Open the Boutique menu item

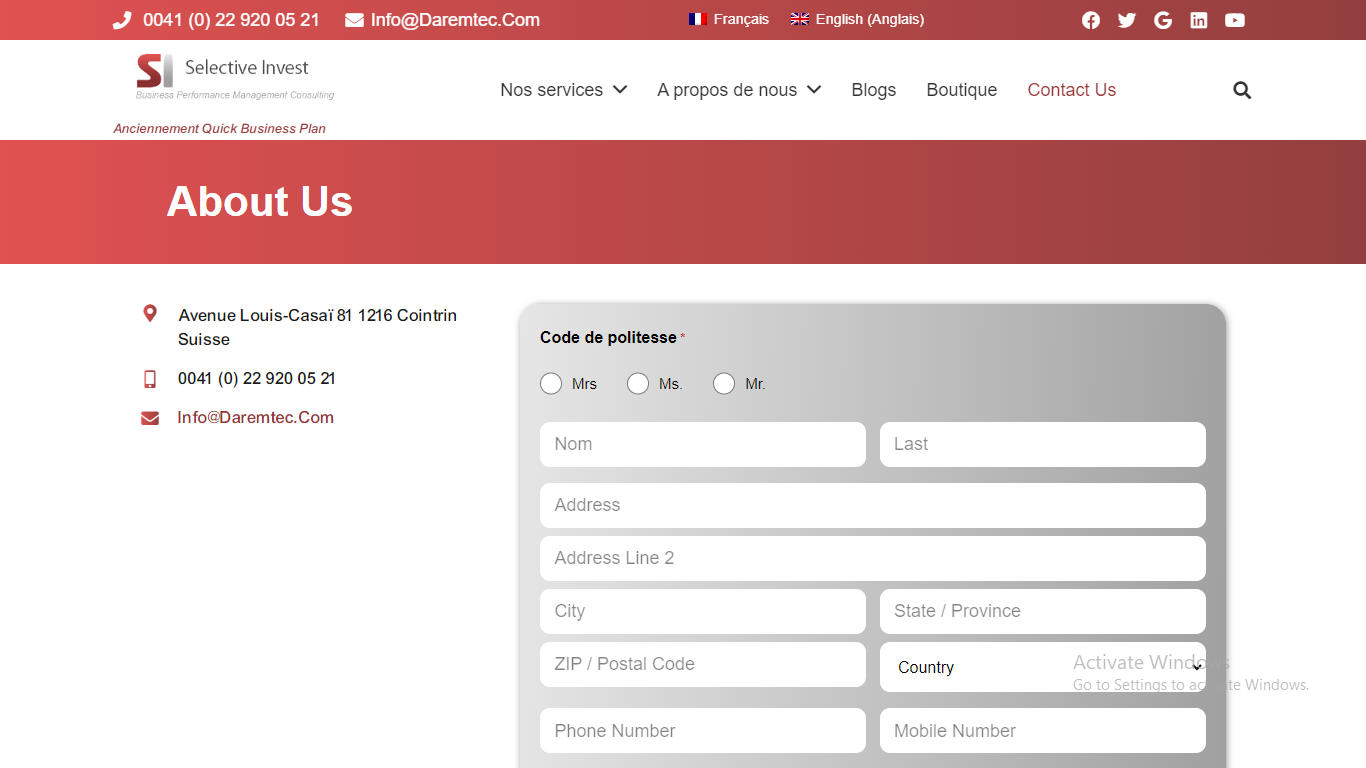point(961,90)
